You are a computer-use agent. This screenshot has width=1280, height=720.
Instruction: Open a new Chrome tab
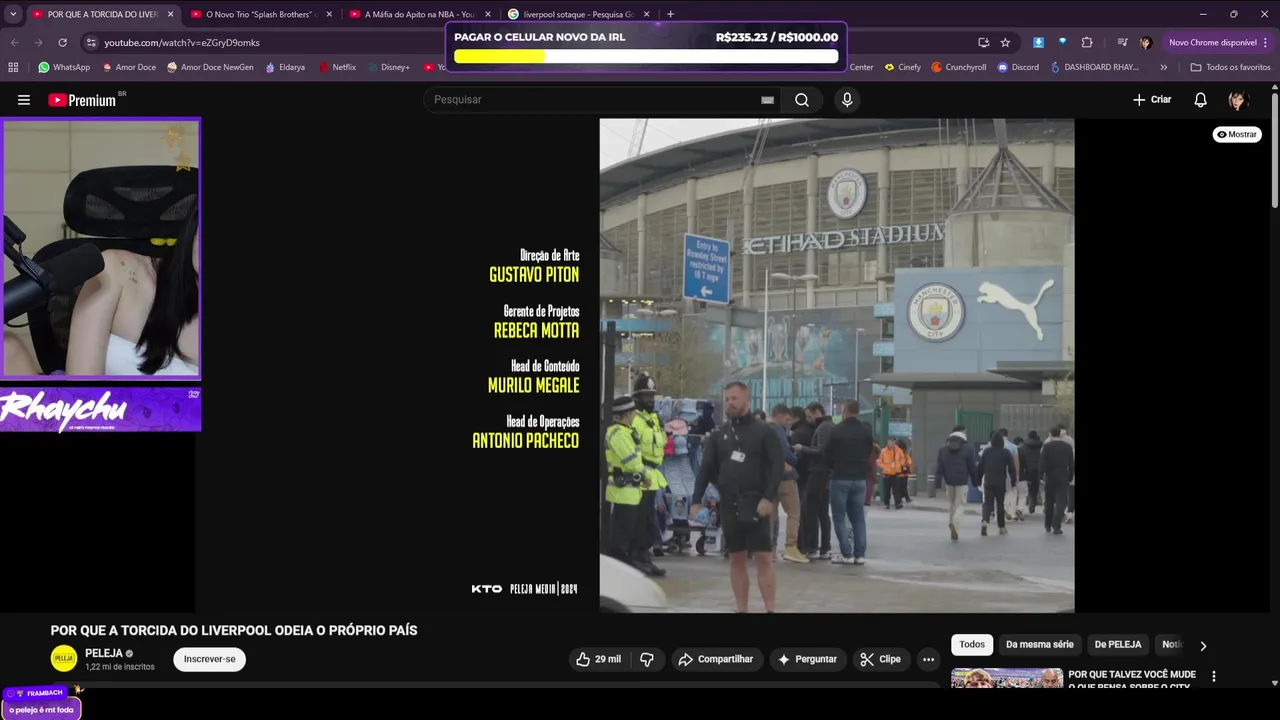click(670, 14)
